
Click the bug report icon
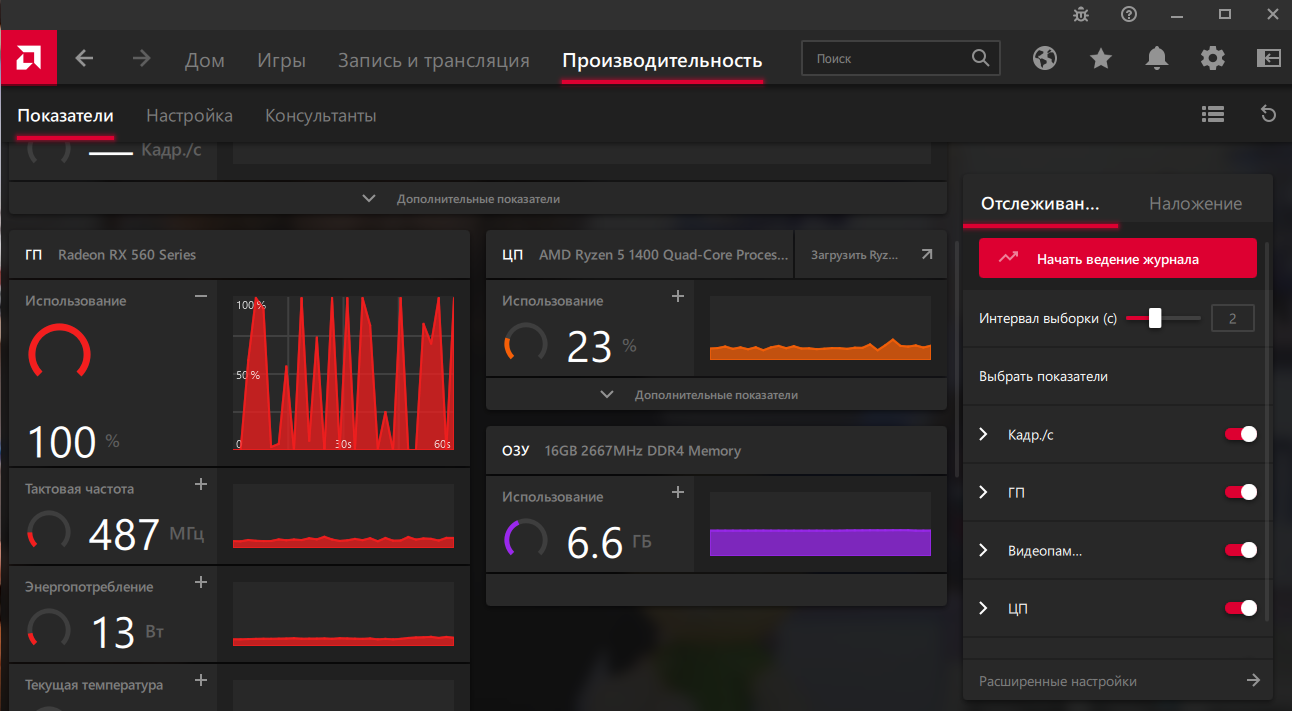point(1081,14)
